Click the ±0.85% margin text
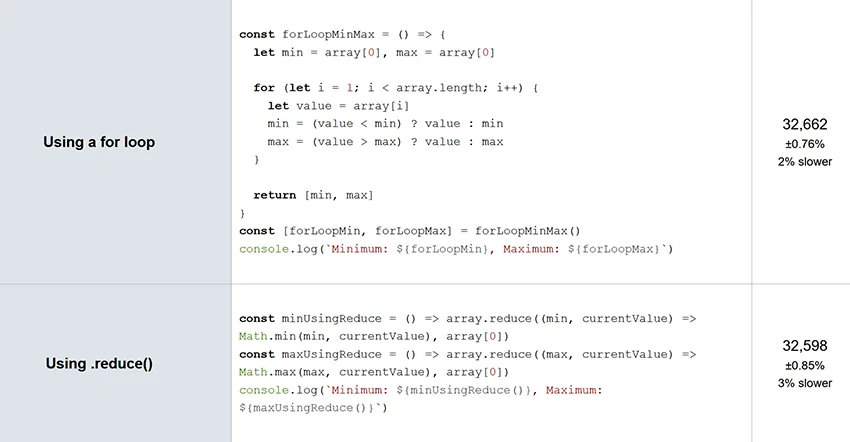Viewport: 850px width, 442px height. pyautogui.click(x=804, y=365)
